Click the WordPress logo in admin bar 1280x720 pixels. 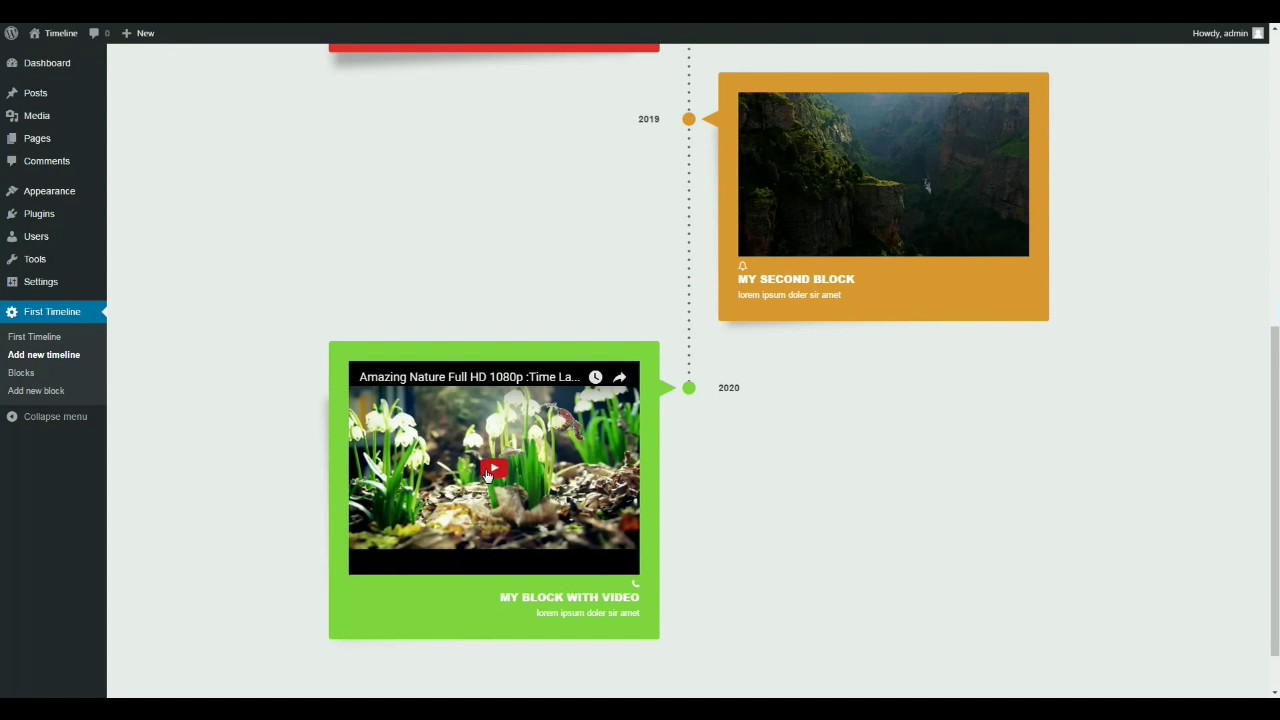[11, 33]
